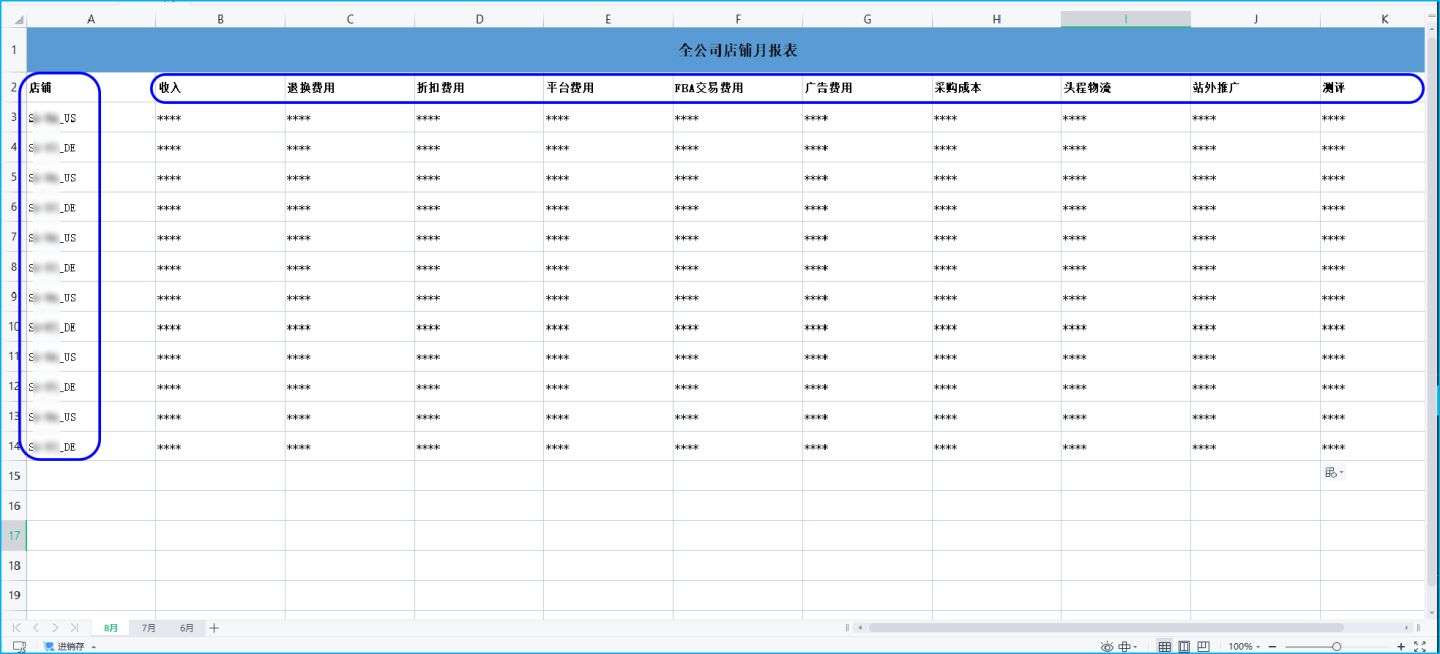Screen dimensions: 1440x654
Task: Click the 折扣费用 header cell
Action: pos(479,88)
